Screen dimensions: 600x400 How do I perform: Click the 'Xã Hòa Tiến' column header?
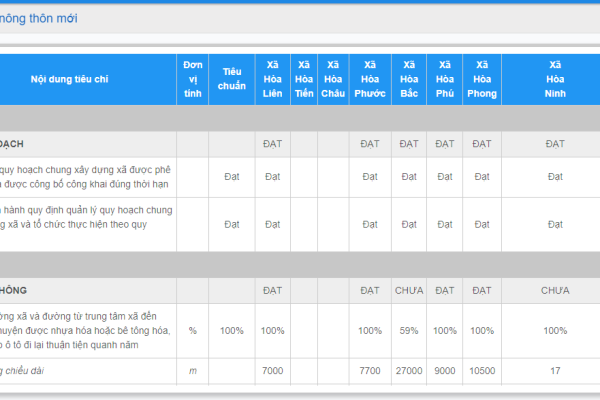click(x=304, y=79)
